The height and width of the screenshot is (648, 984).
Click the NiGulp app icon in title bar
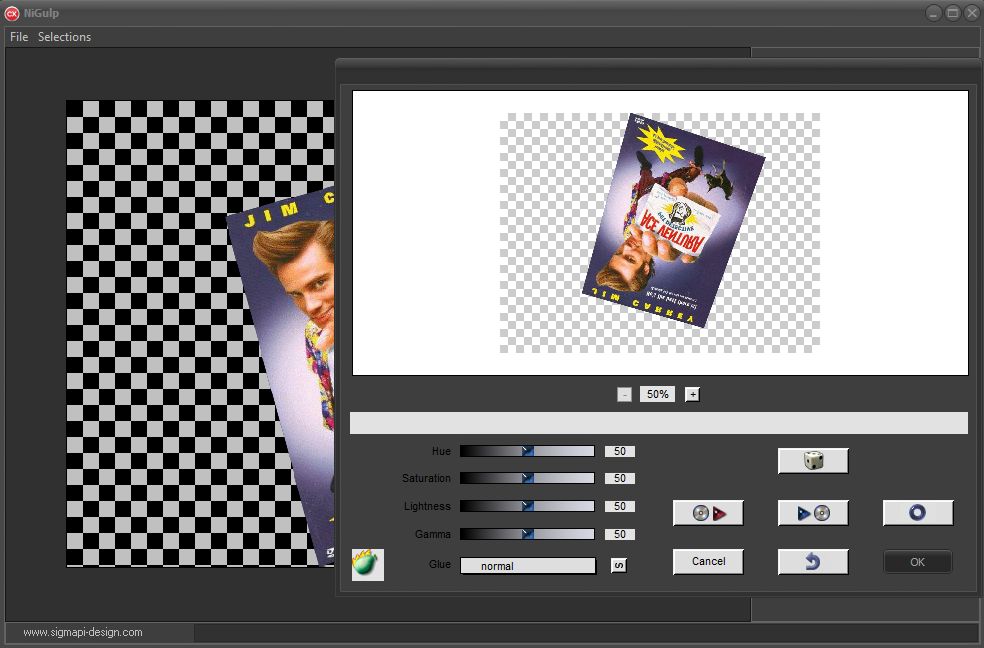pos(12,13)
